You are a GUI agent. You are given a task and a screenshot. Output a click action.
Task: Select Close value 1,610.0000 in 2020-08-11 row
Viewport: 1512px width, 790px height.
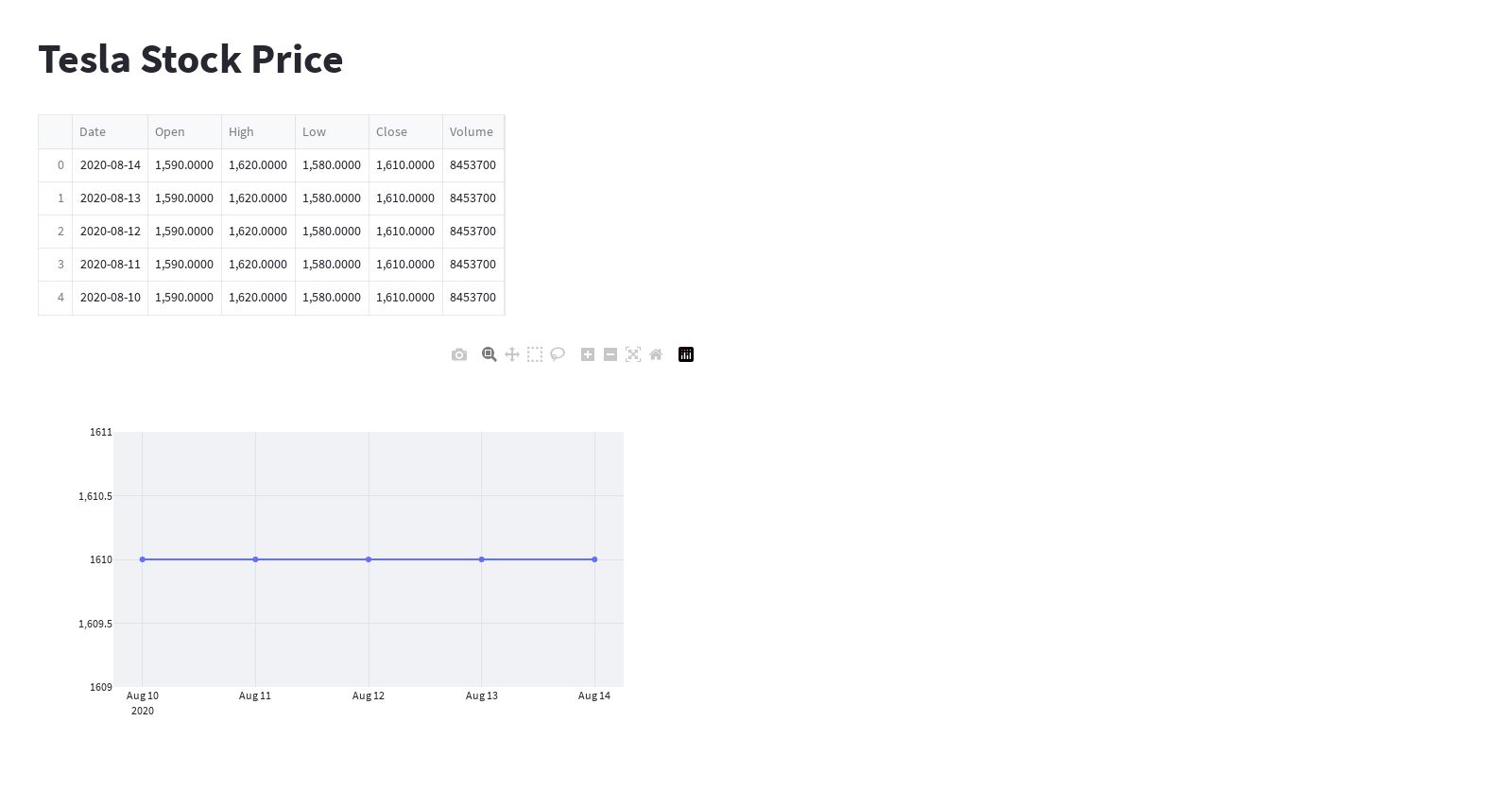click(405, 265)
